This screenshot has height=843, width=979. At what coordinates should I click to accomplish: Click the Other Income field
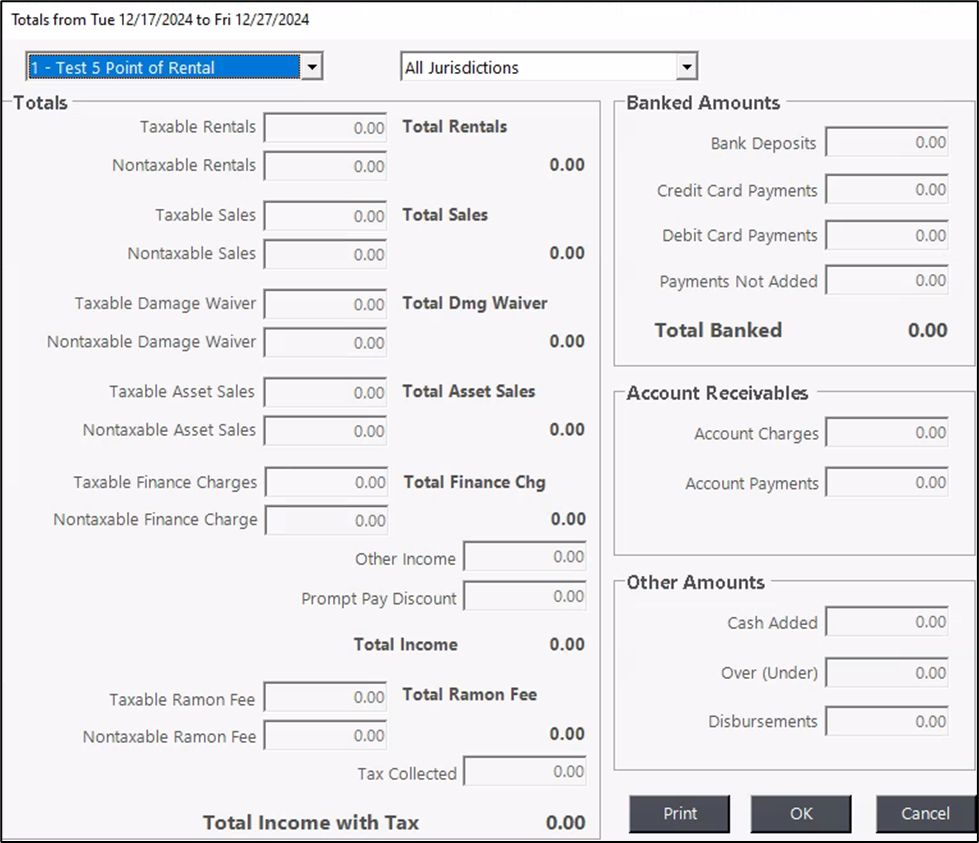525,557
